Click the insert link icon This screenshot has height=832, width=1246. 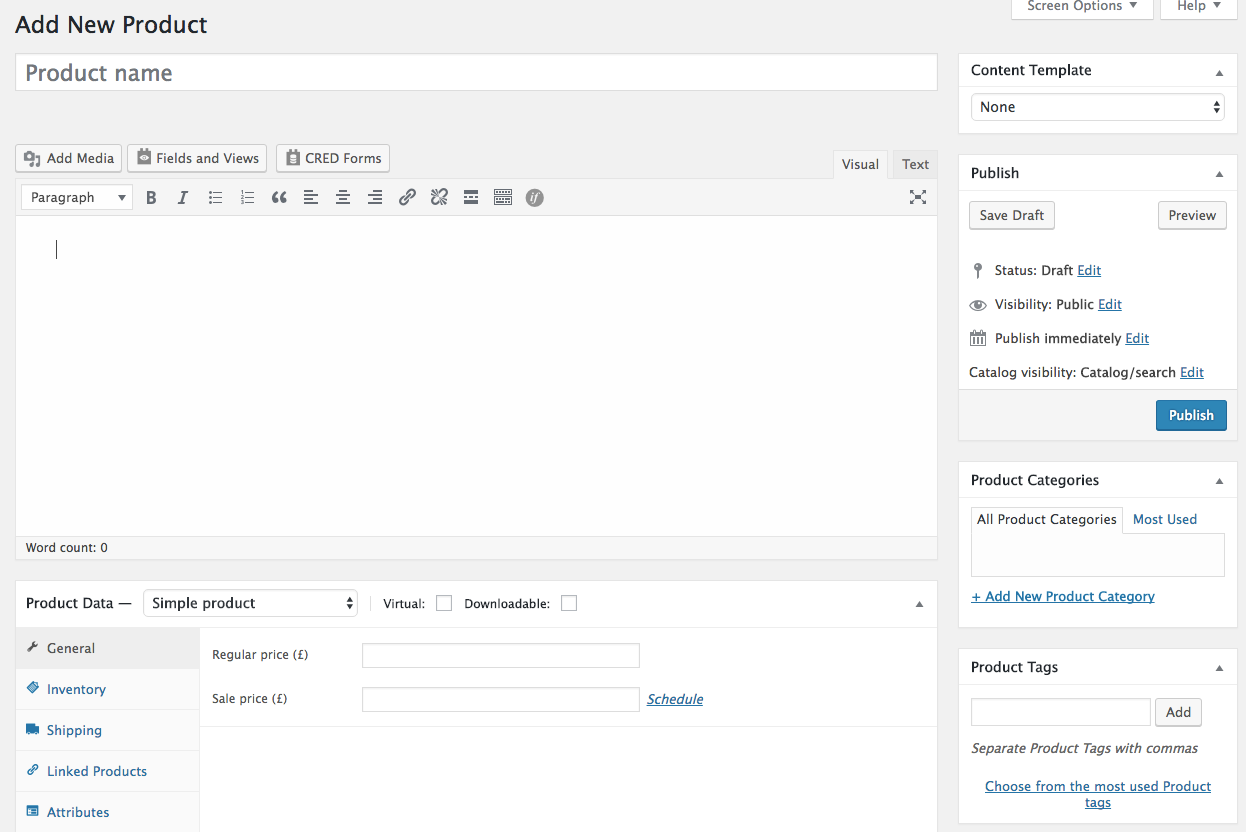click(x=407, y=198)
